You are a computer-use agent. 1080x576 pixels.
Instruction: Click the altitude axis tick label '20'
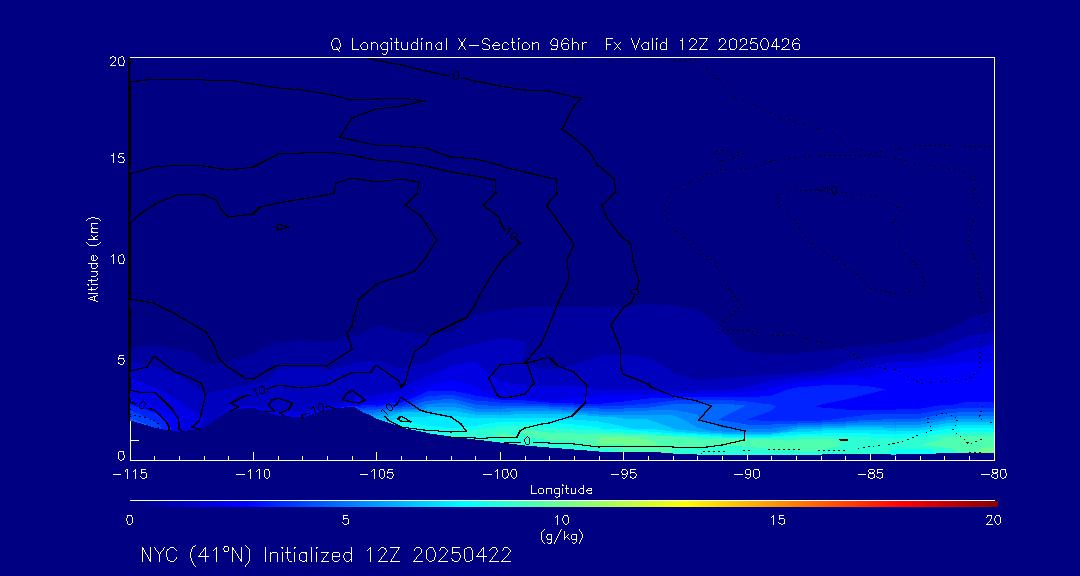coord(118,61)
